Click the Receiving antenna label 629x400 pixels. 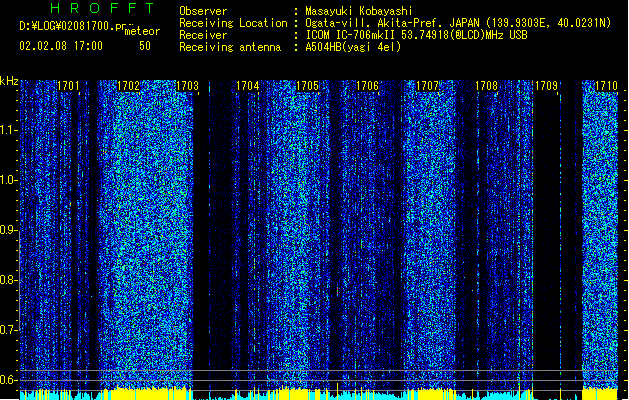(x=230, y=47)
